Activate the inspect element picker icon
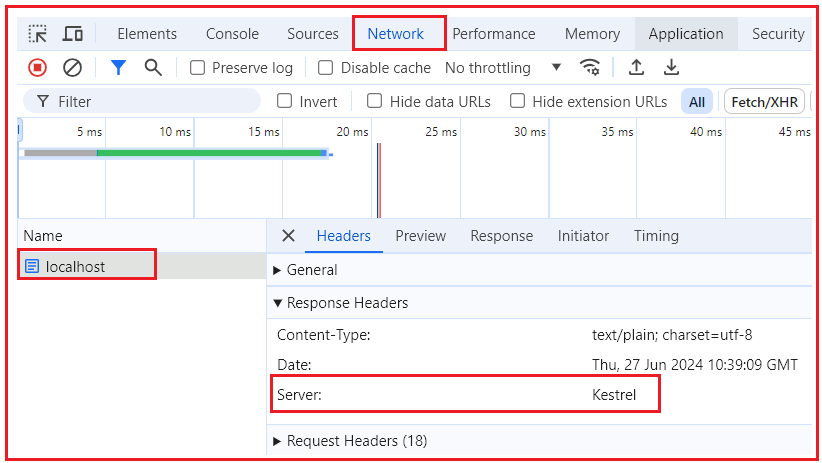This screenshot has height=463, width=822. (38, 34)
